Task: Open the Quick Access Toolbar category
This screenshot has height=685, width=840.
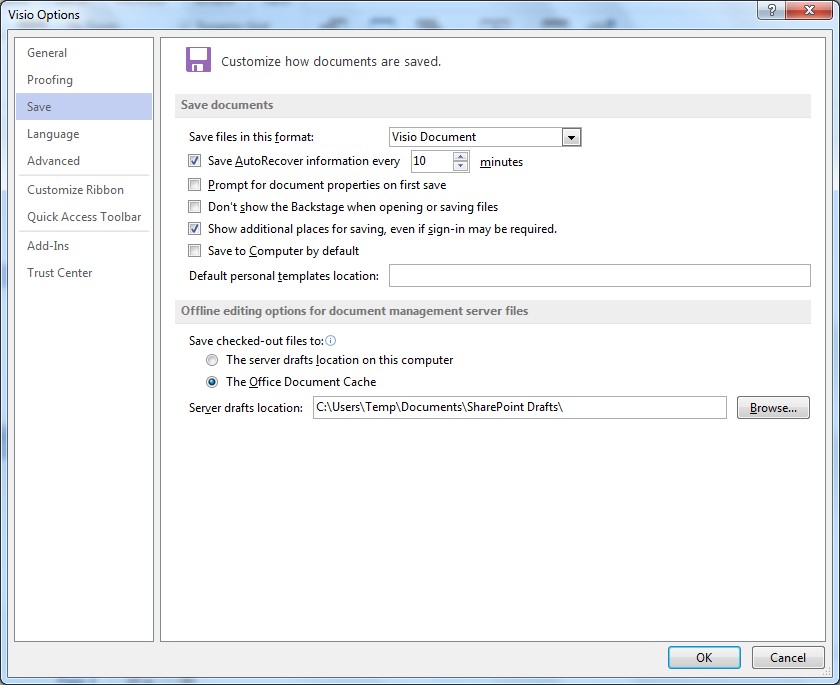Action: [84, 217]
